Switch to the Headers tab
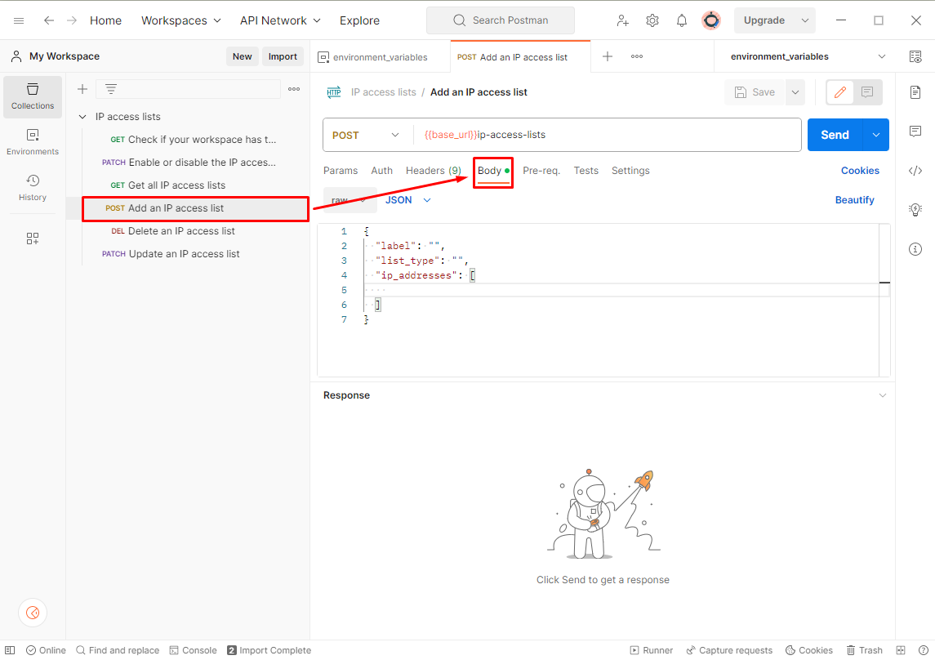This screenshot has width=935, height=660. pyautogui.click(x=432, y=171)
